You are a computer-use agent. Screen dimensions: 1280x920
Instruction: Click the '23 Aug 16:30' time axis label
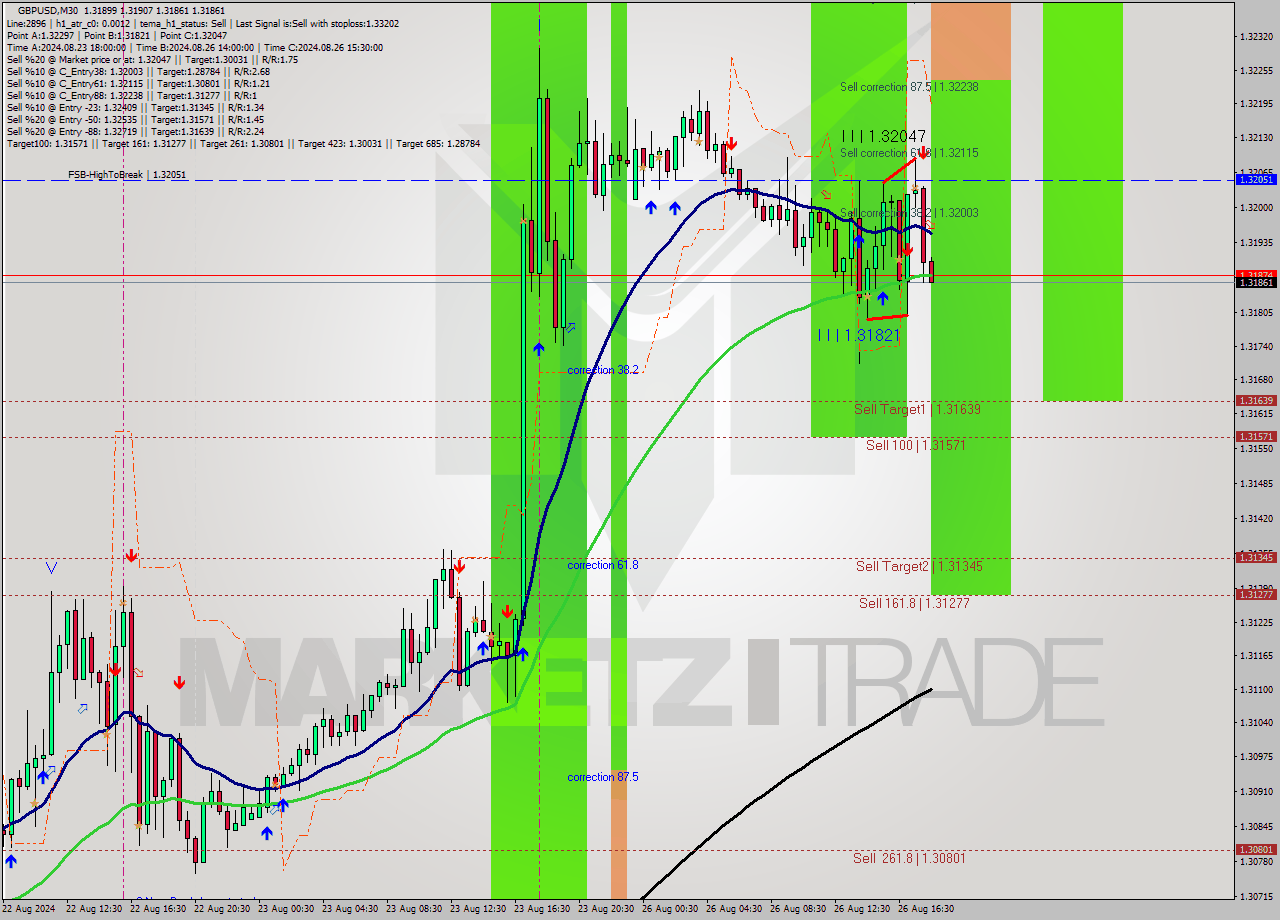[x=543, y=909]
